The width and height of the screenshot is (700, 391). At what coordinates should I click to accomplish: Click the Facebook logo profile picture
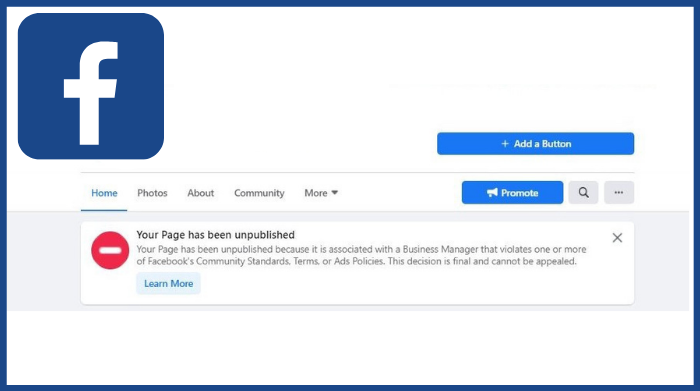coord(91,86)
